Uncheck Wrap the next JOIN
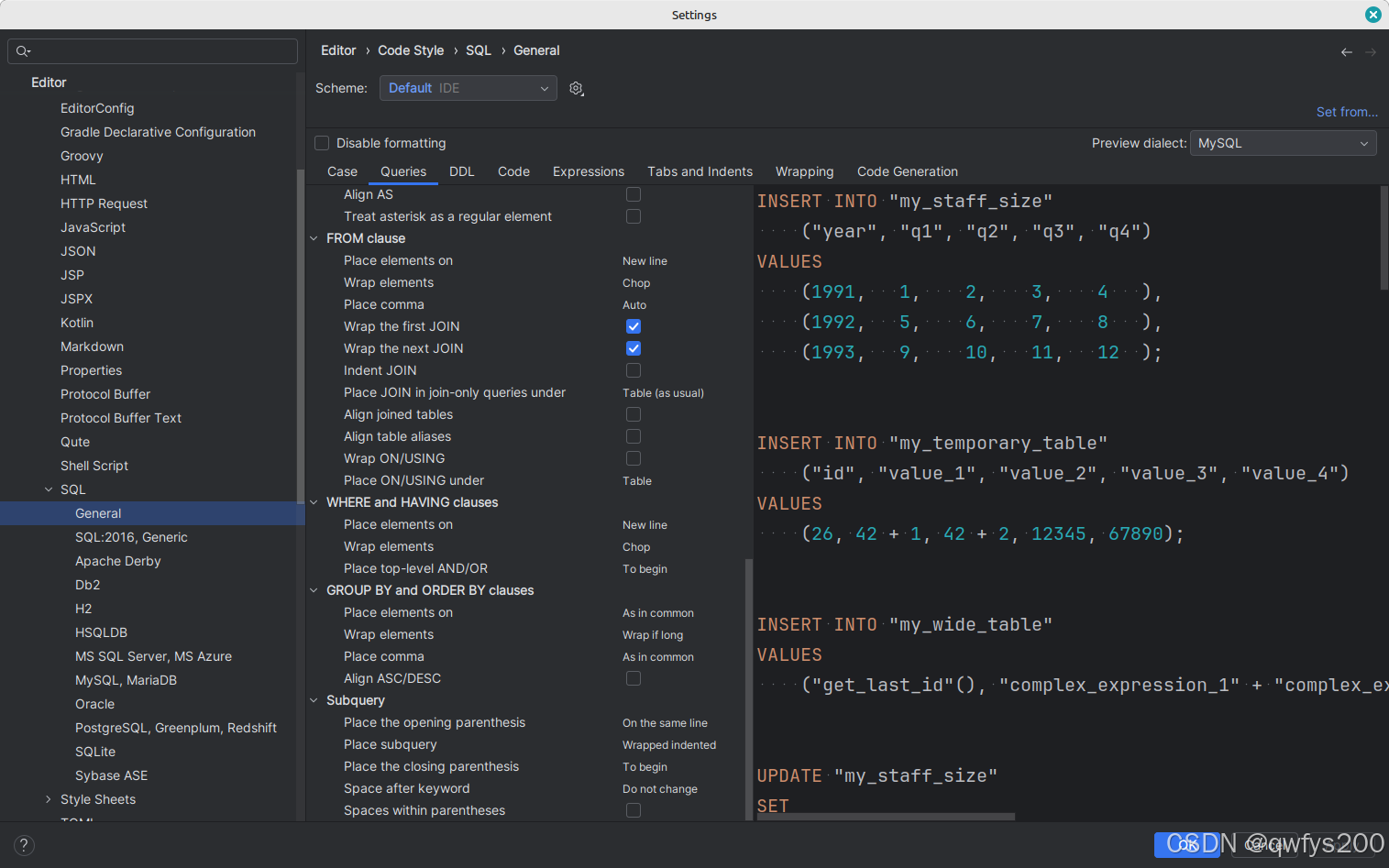1389x868 pixels. pyautogui.click(x=634, y=348)
